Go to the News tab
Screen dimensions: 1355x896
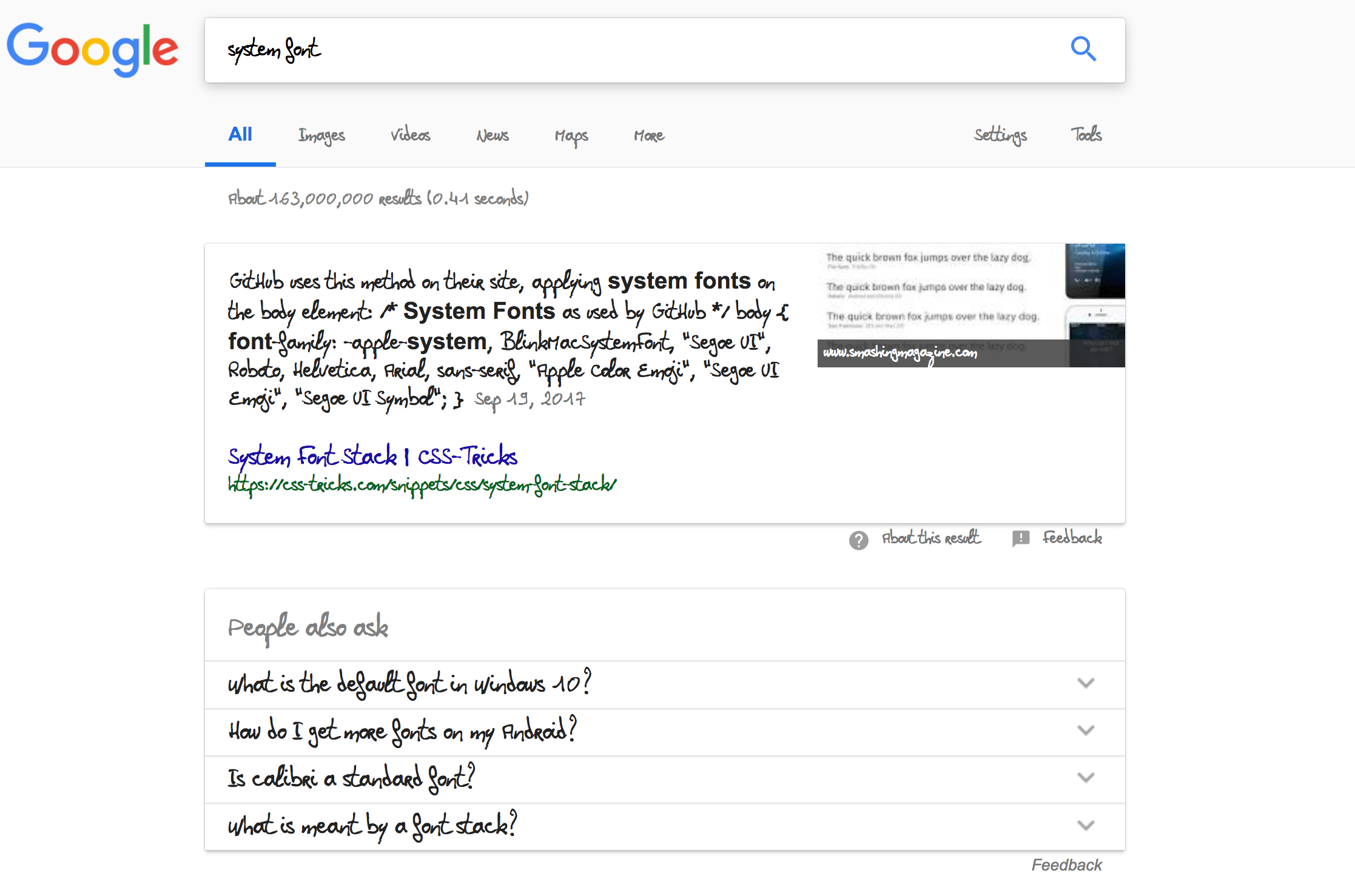tap(493, 135)
